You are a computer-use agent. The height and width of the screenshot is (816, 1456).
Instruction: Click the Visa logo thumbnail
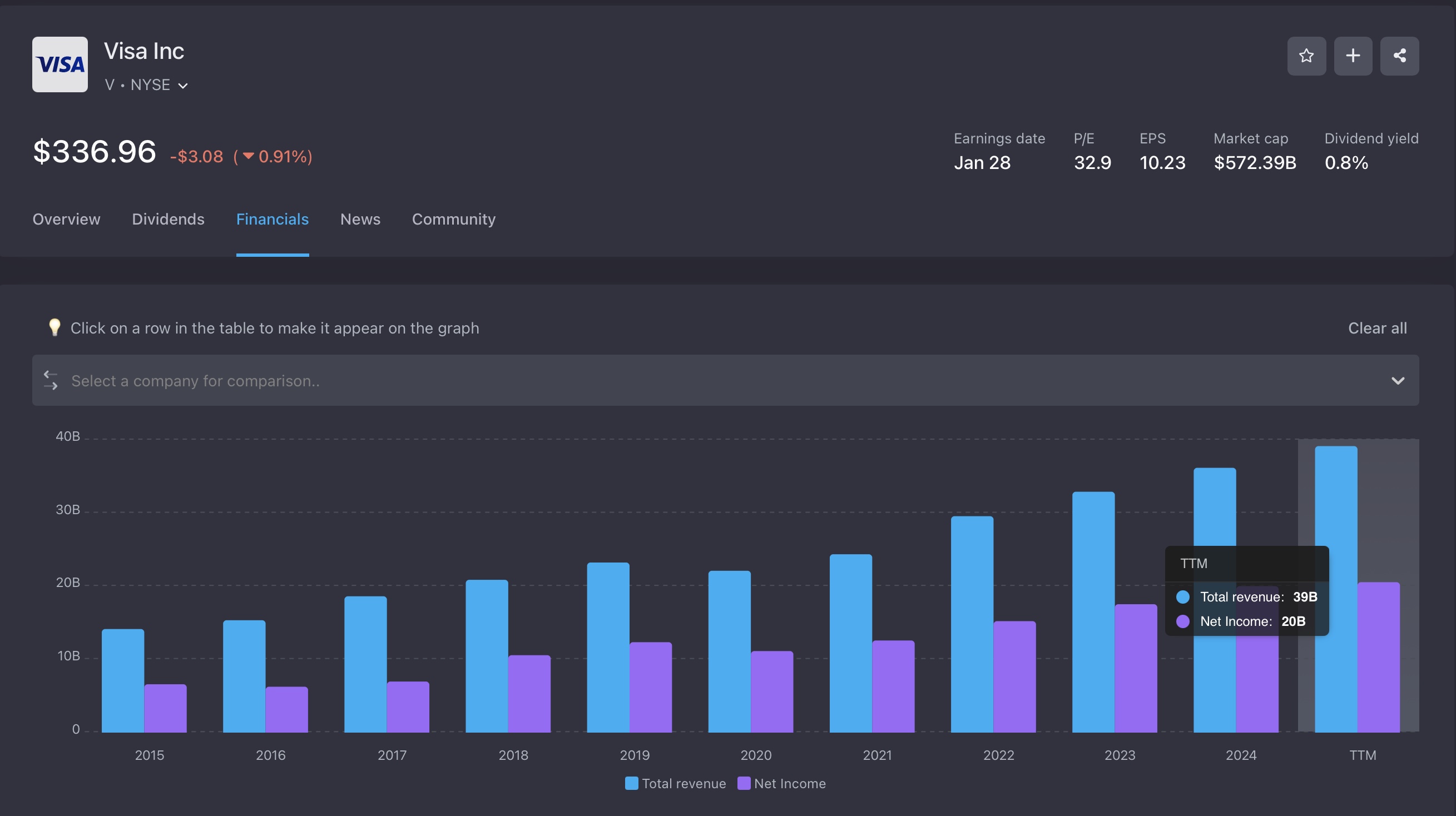click(60, 64)
